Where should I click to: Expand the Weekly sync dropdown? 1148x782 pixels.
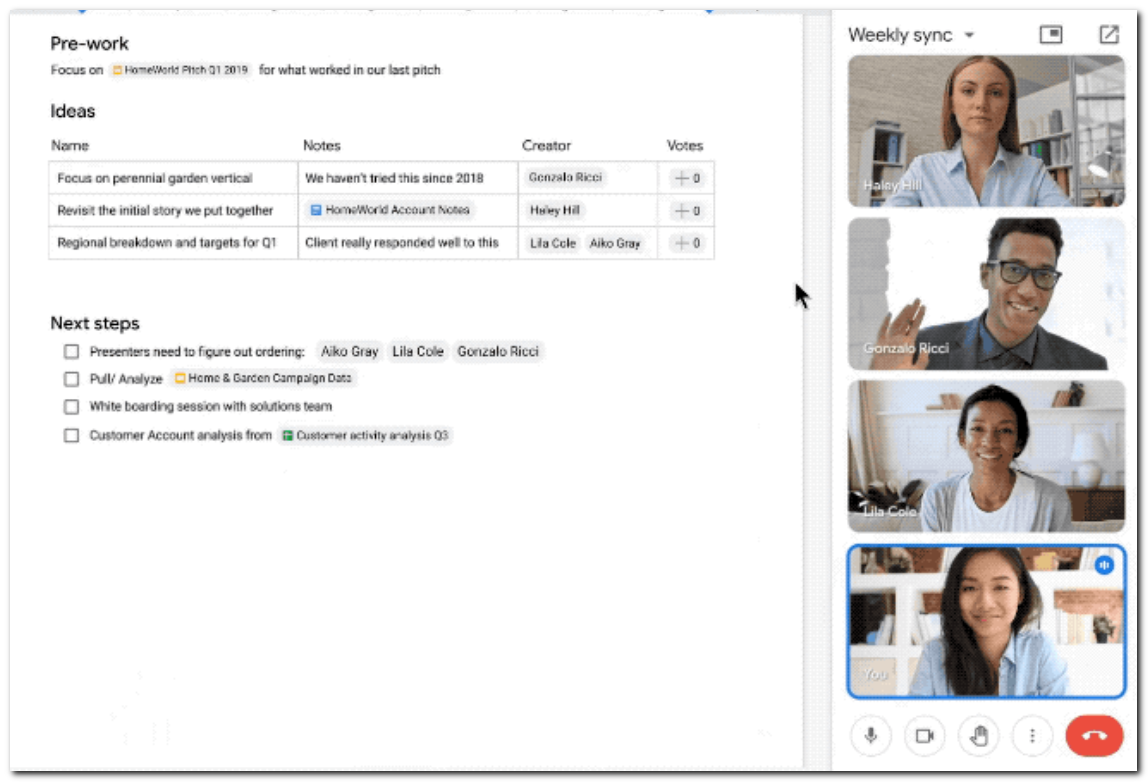tap(967, 34)
